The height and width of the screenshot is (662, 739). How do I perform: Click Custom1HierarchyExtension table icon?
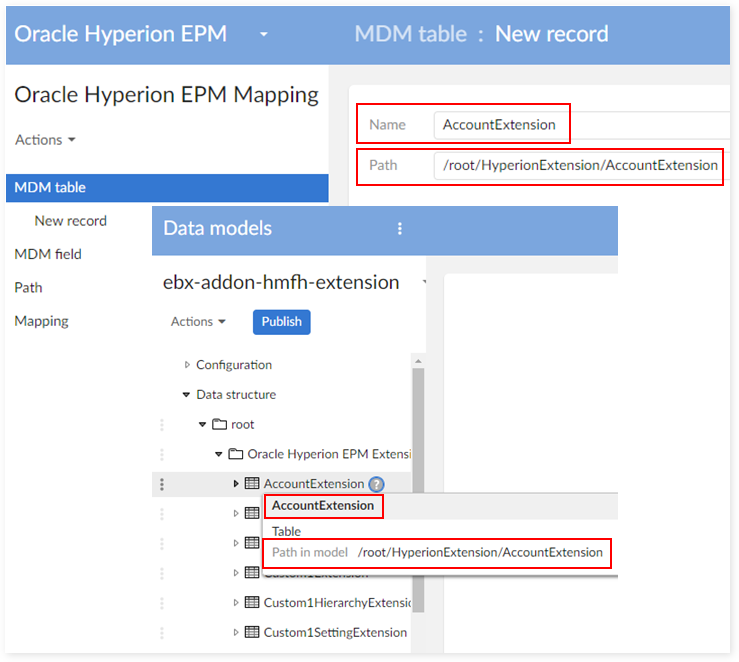coord(252,602)
